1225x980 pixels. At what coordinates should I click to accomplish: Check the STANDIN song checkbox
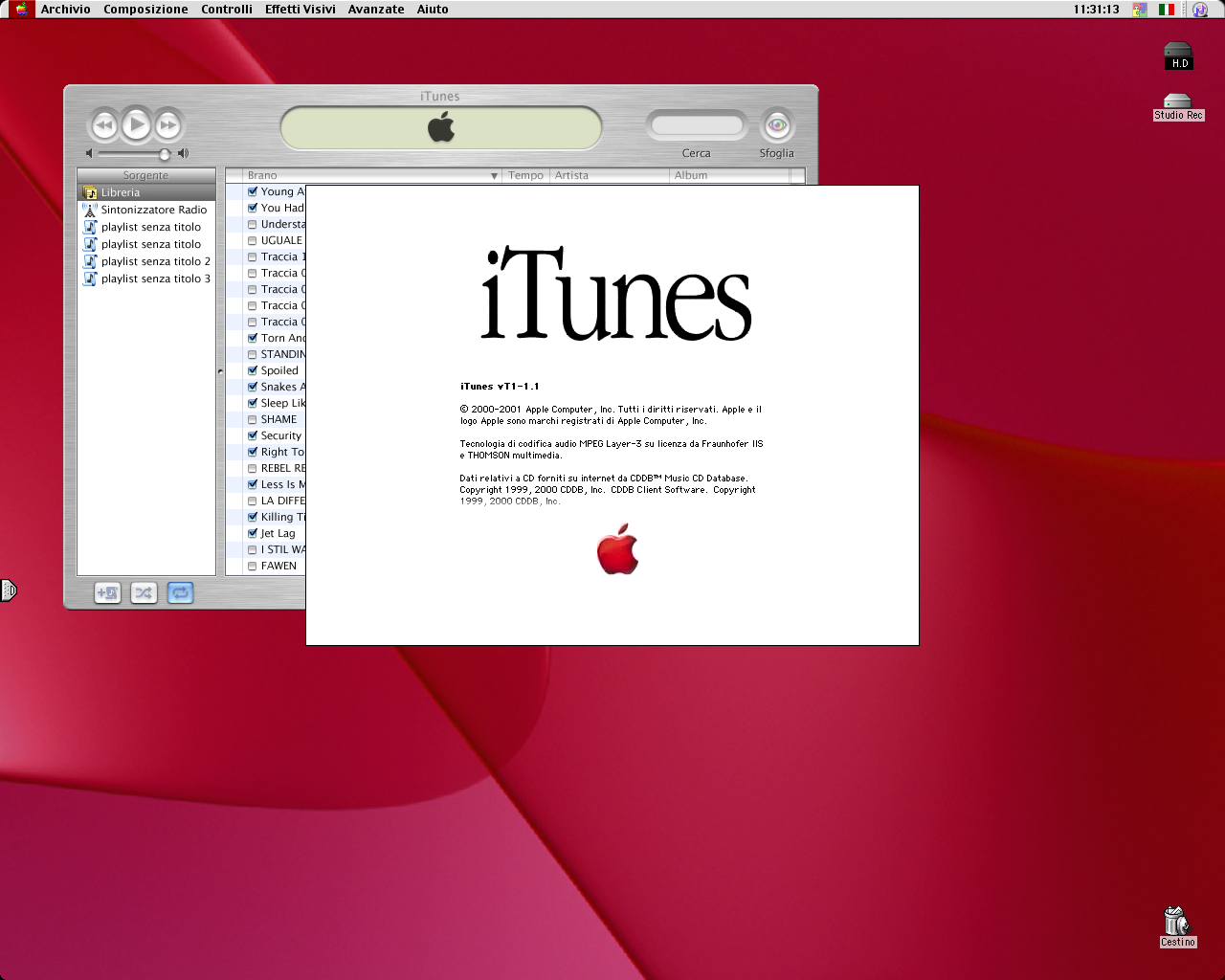click(x=253, y=354)
